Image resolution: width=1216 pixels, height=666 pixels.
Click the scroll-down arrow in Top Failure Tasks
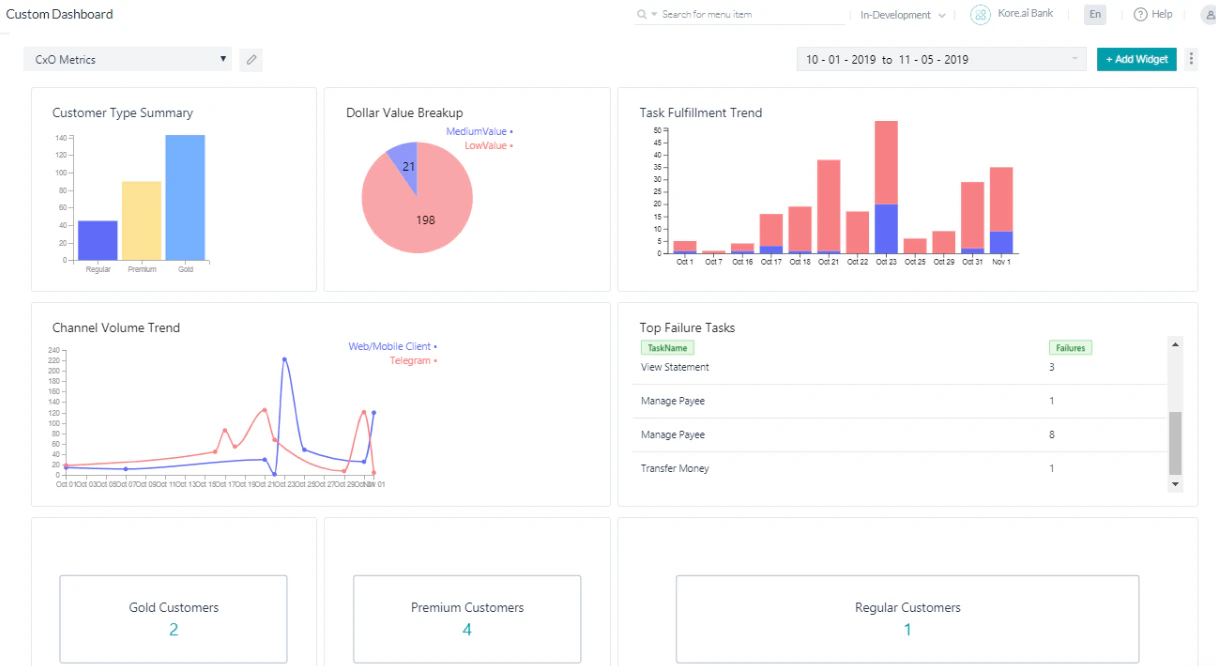point(1175,484)
